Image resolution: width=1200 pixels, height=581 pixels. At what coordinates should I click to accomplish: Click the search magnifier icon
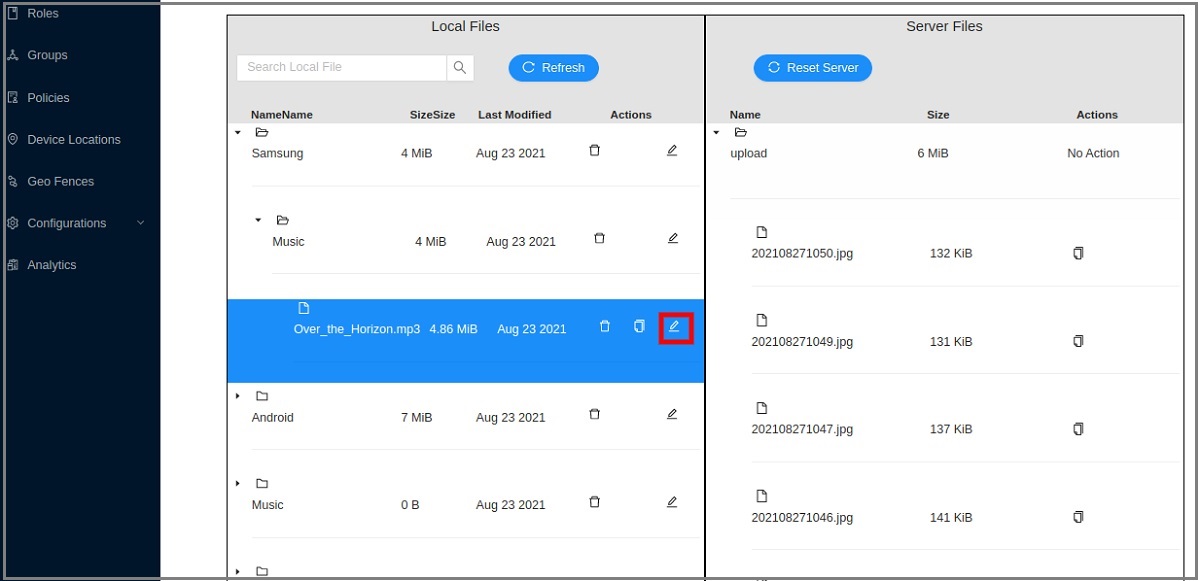460,68
